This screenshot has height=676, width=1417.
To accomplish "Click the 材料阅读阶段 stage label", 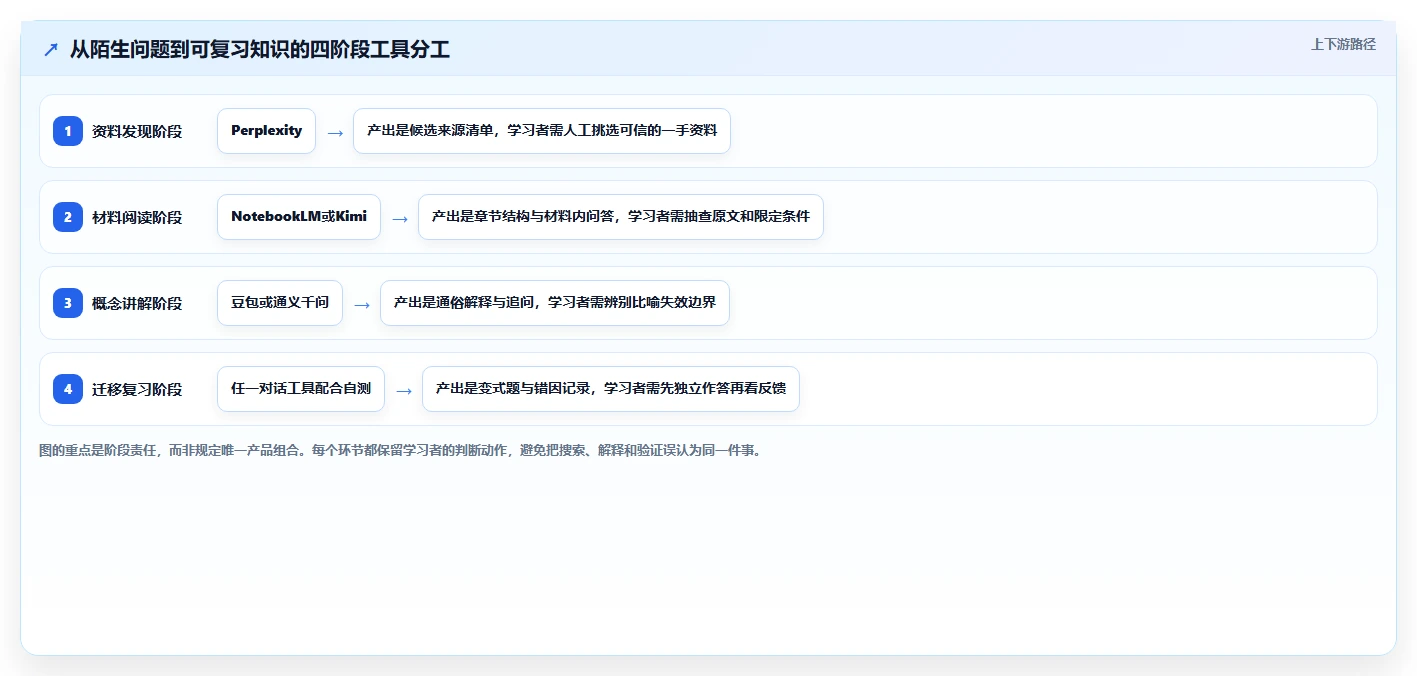I will (x=137, y=217).
